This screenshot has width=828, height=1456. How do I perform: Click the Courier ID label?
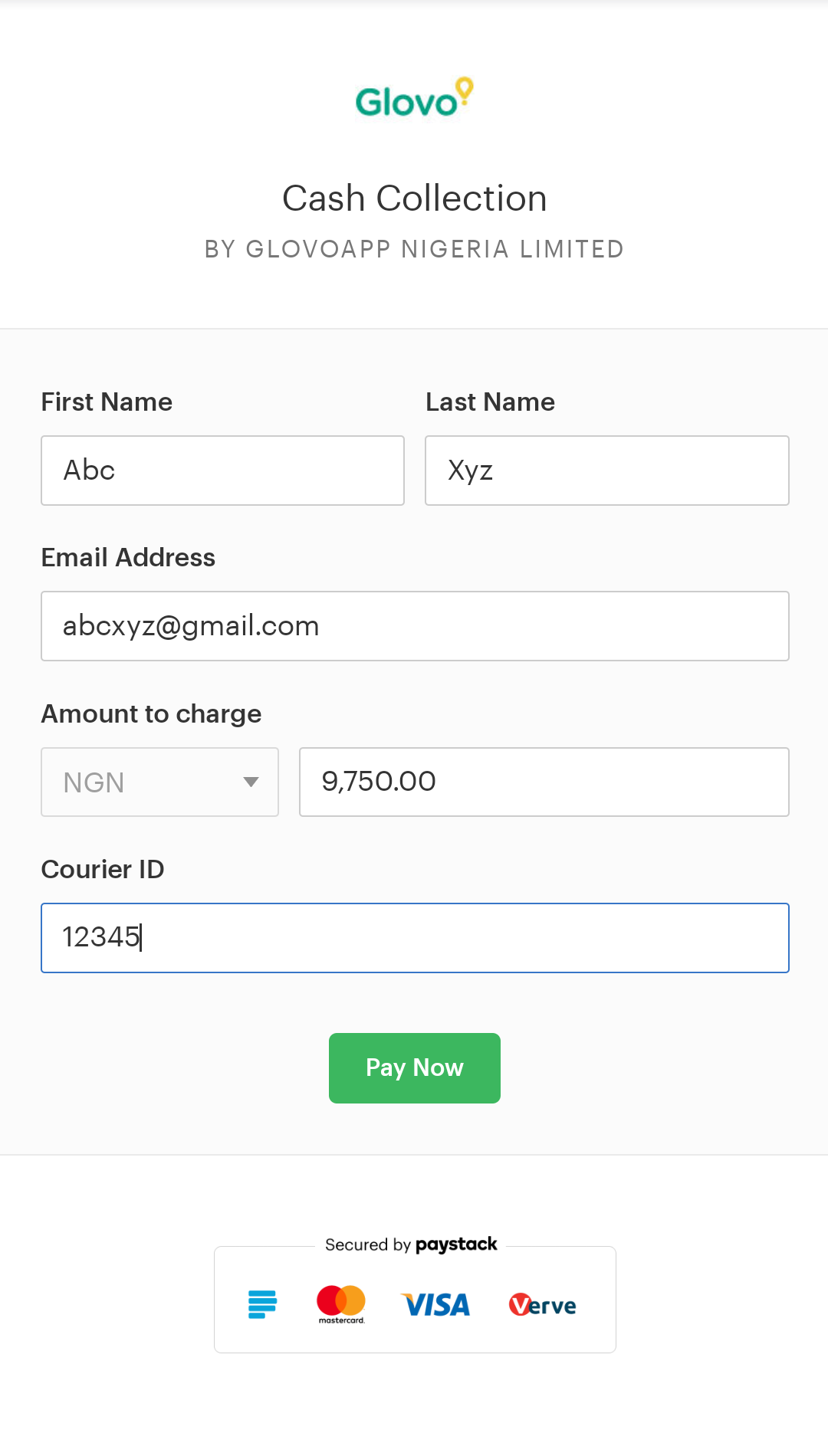coord(103,869)
